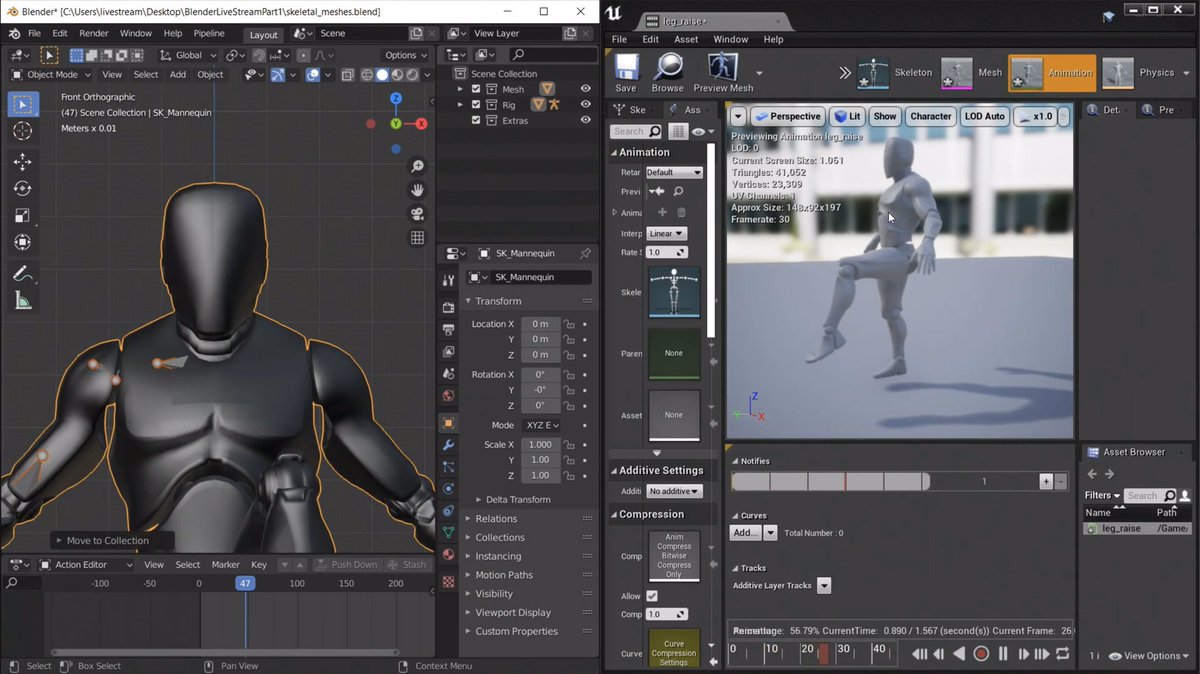Hide the Mesh collection with its eye icon
Image resolution: width=1200 pixels, height=674 pixels.
586,89
